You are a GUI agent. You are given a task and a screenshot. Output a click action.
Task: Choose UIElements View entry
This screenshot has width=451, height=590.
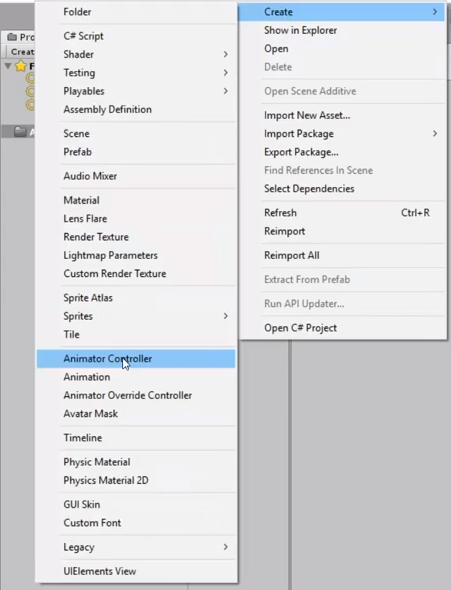coord(136,571)
